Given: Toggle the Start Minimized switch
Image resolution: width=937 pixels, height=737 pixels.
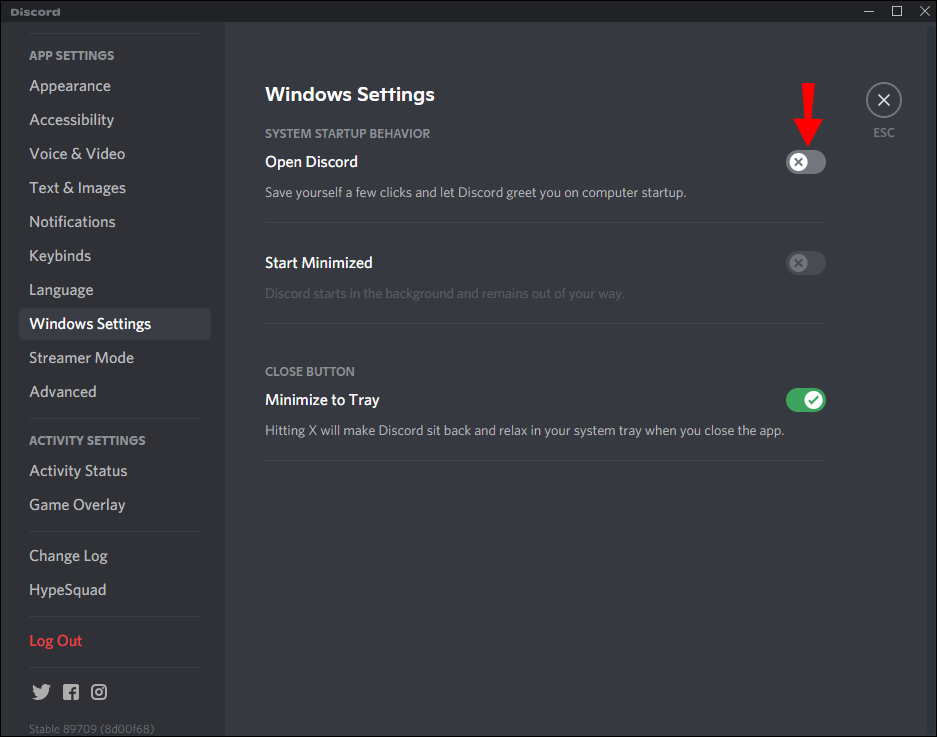Looking at the screenshot, I should (806, 263).
